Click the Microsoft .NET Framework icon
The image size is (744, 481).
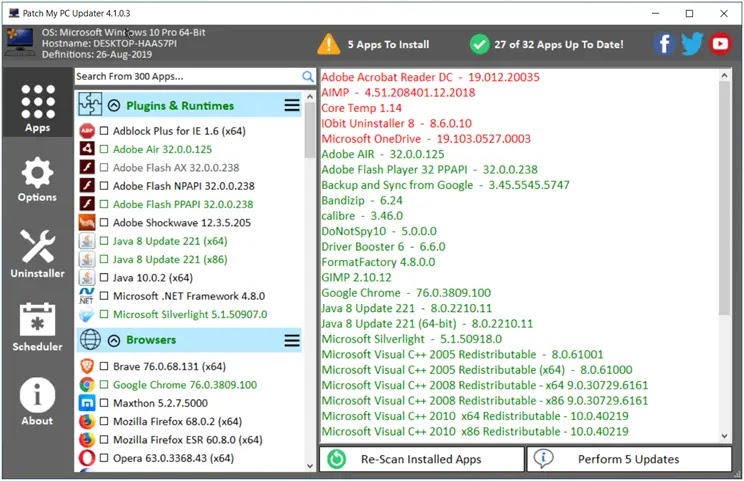(87, 296)
